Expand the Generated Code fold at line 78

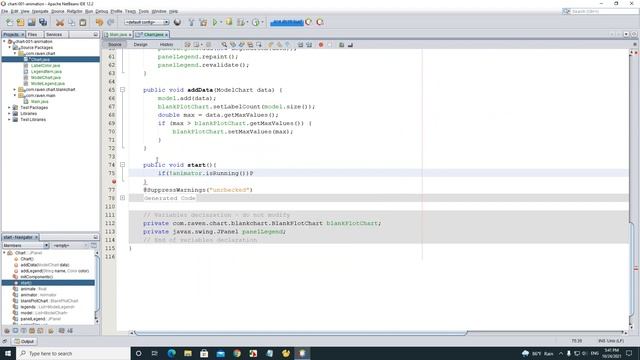point(122,198)
